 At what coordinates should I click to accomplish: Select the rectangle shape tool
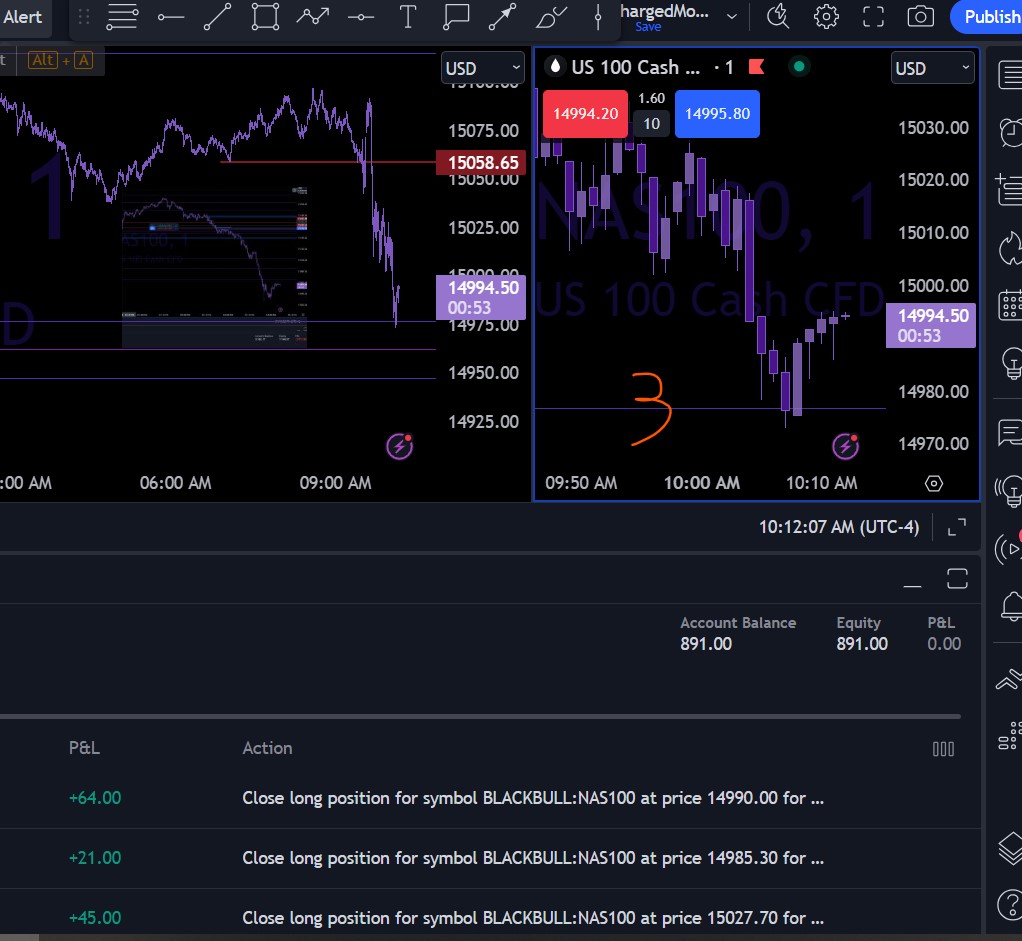265,16
